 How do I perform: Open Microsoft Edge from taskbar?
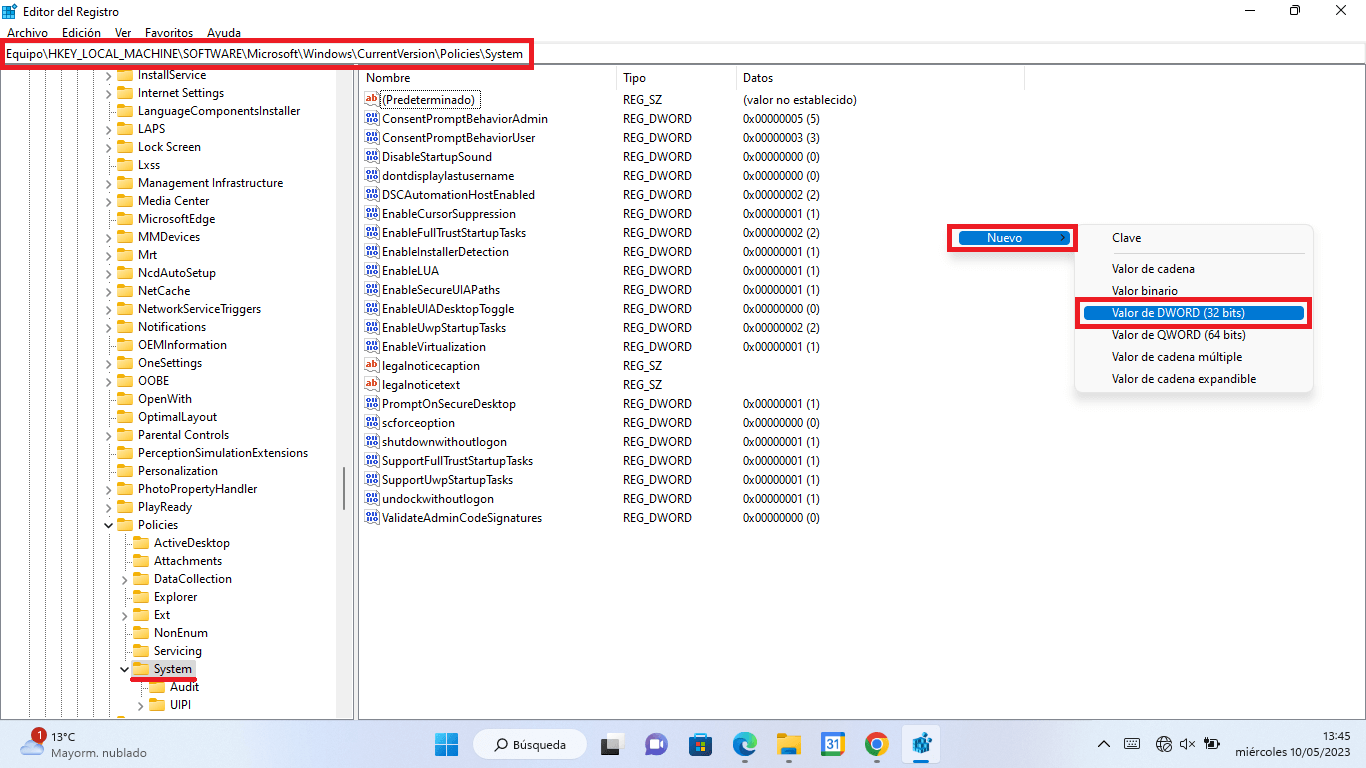click(744, 744)
